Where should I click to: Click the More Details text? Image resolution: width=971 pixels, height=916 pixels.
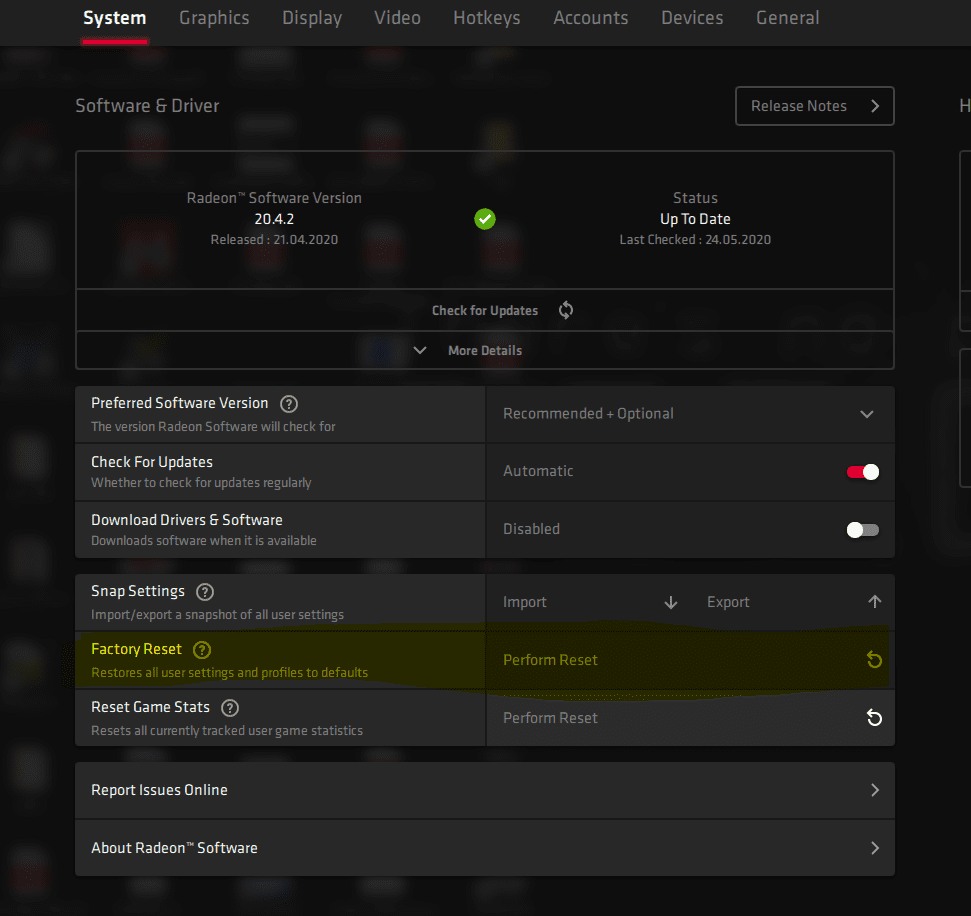485,351
